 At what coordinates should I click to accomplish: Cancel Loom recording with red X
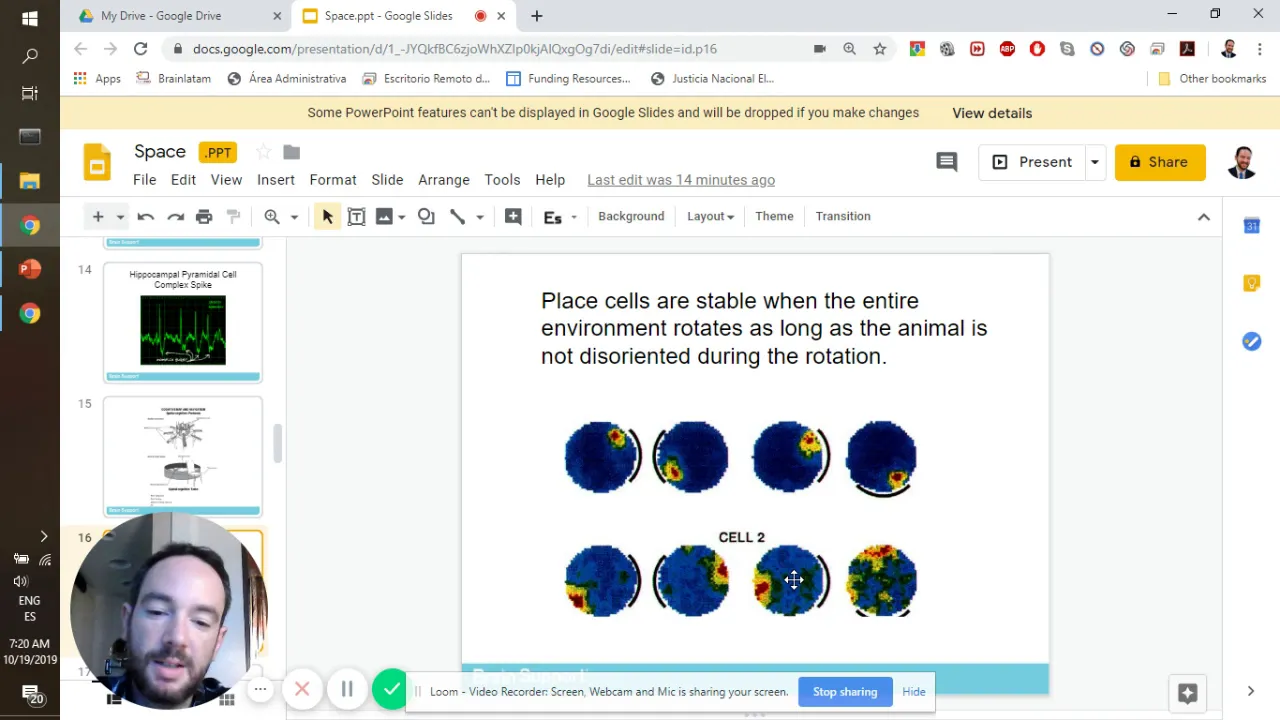302,689
